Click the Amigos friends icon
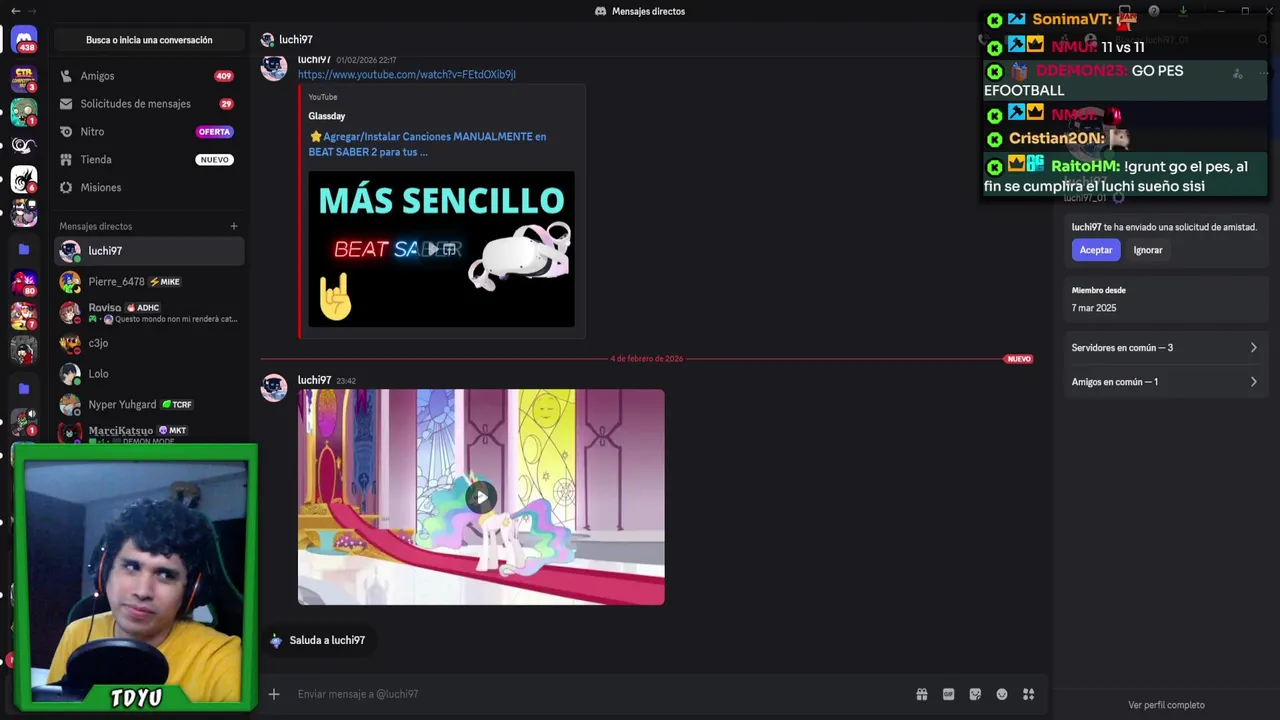The image size is (1280, 720). pyautogui.click(x=66, y=76)
